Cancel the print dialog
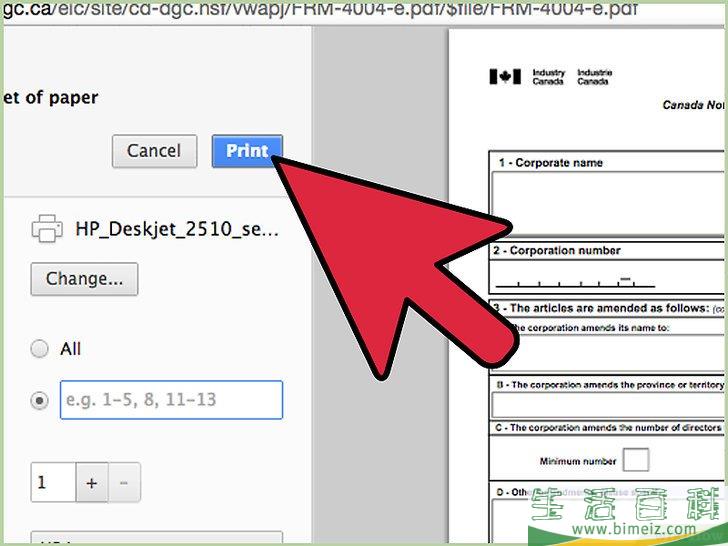The image size is (728, 546). pyautogui.click(x=154, y=151)
